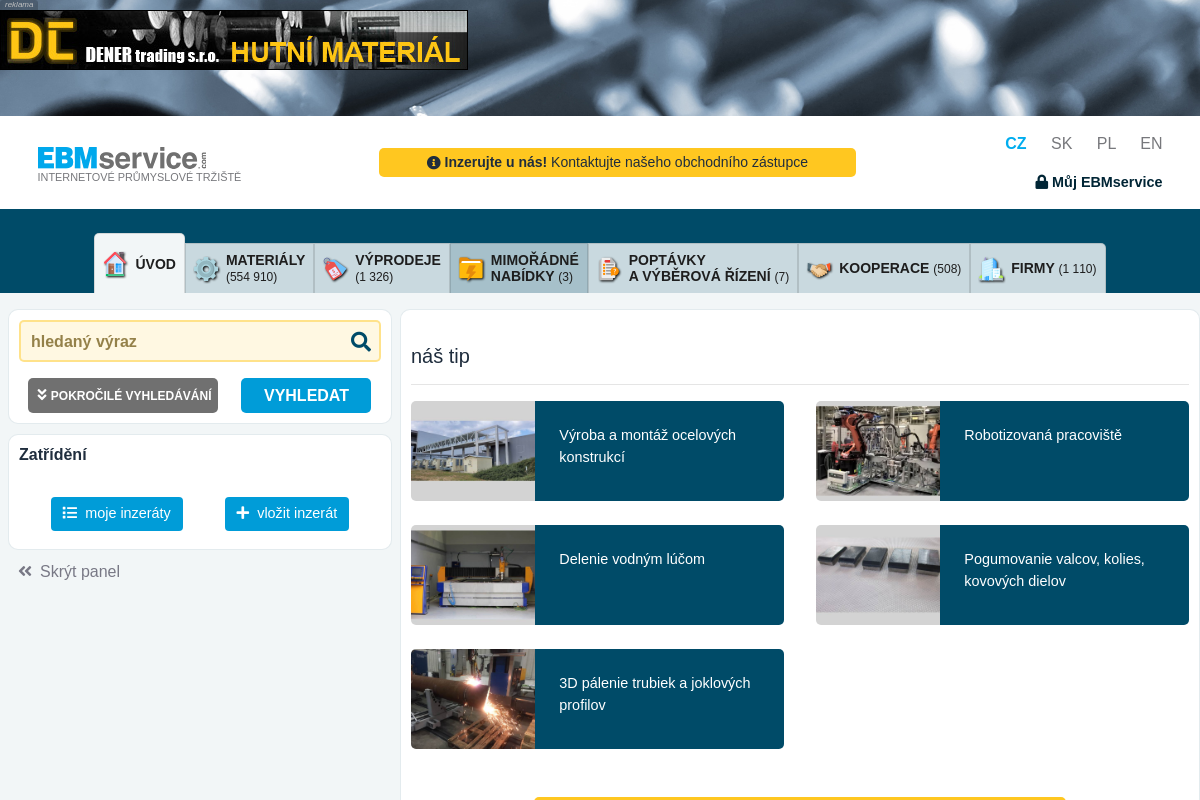Switch language to PL
This screenshot has width=1200, height=800.
1106,143
